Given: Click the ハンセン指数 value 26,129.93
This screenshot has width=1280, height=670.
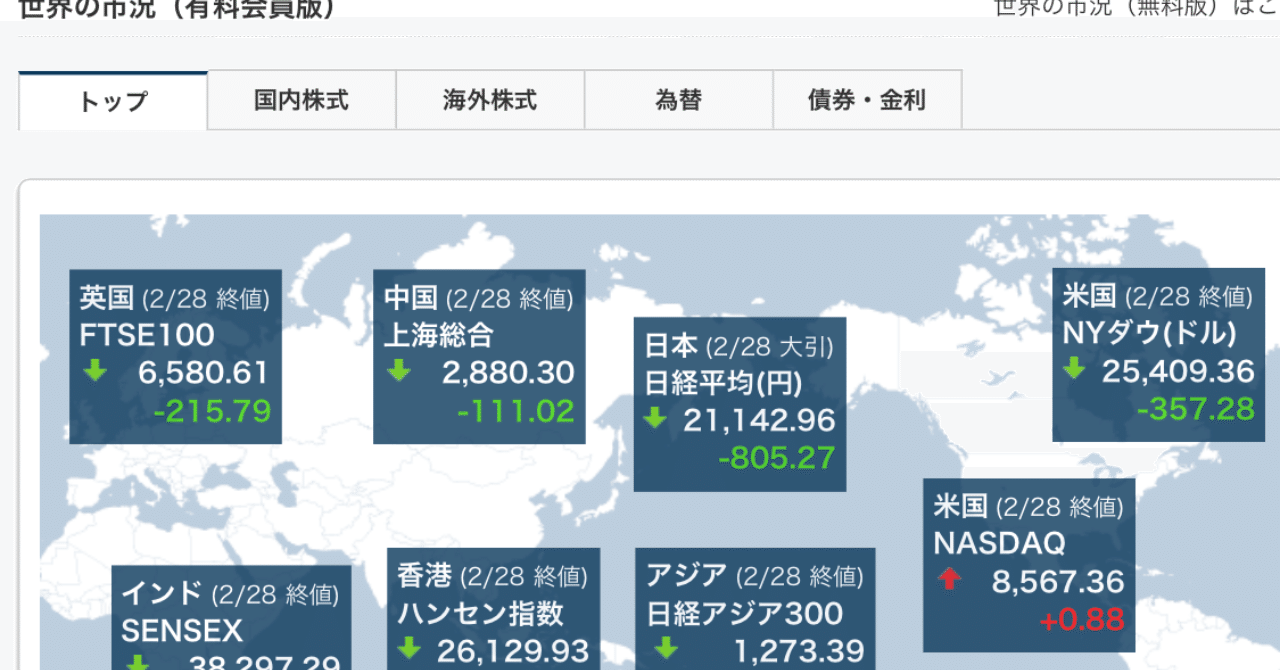Looking at the screenshot, I should click(x=513, y=651).
